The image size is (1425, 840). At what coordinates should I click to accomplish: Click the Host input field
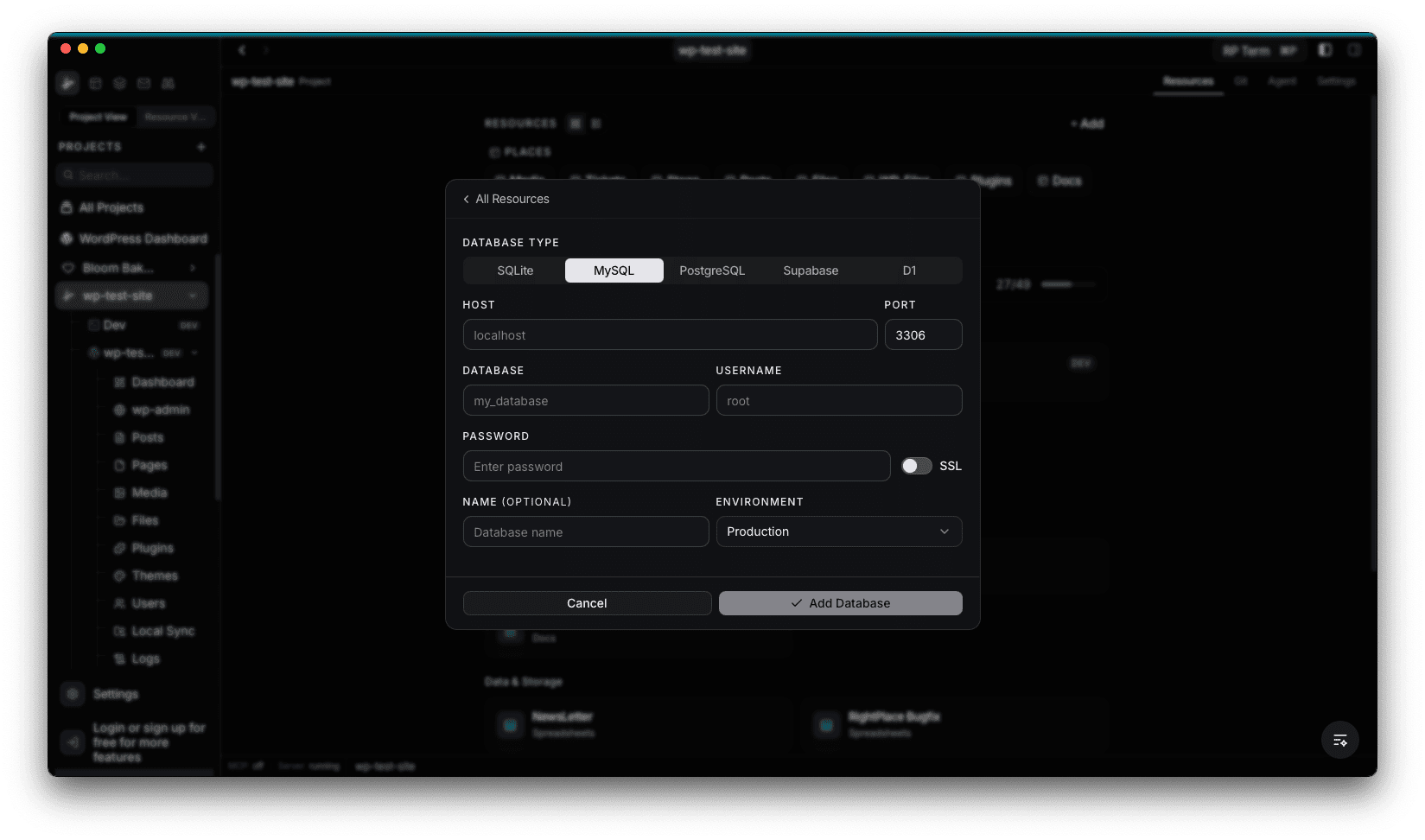click(x=670, y=335)
